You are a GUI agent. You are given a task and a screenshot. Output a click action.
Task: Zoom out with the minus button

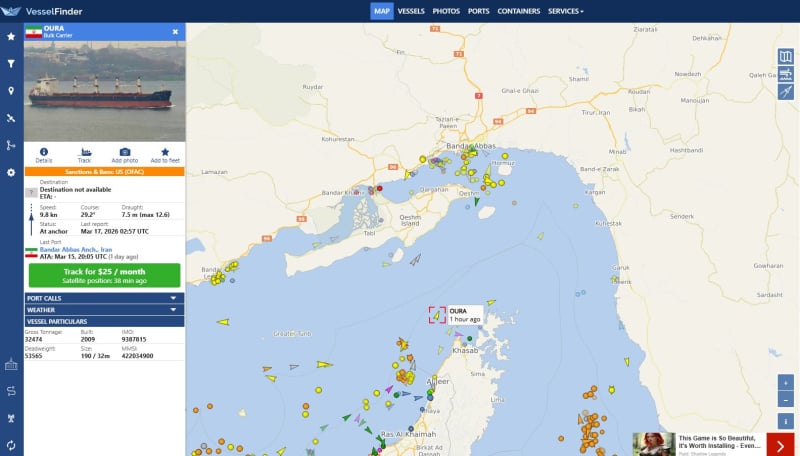click(786, 399)
